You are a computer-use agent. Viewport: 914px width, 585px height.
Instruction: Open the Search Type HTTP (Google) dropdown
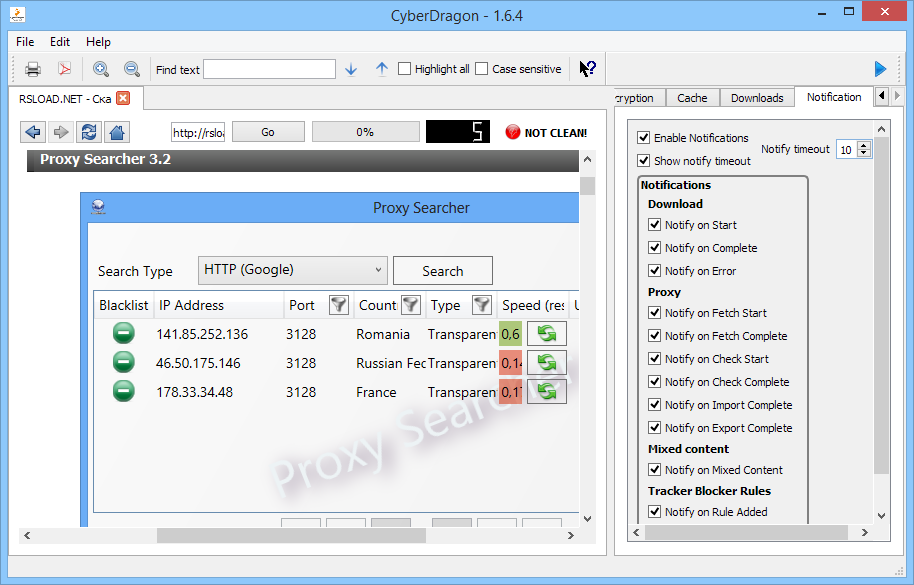tap(293, 270)
